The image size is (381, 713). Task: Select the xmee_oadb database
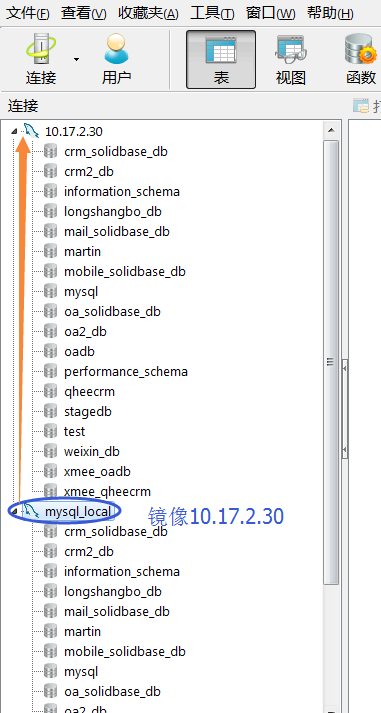tap(97, 472)
